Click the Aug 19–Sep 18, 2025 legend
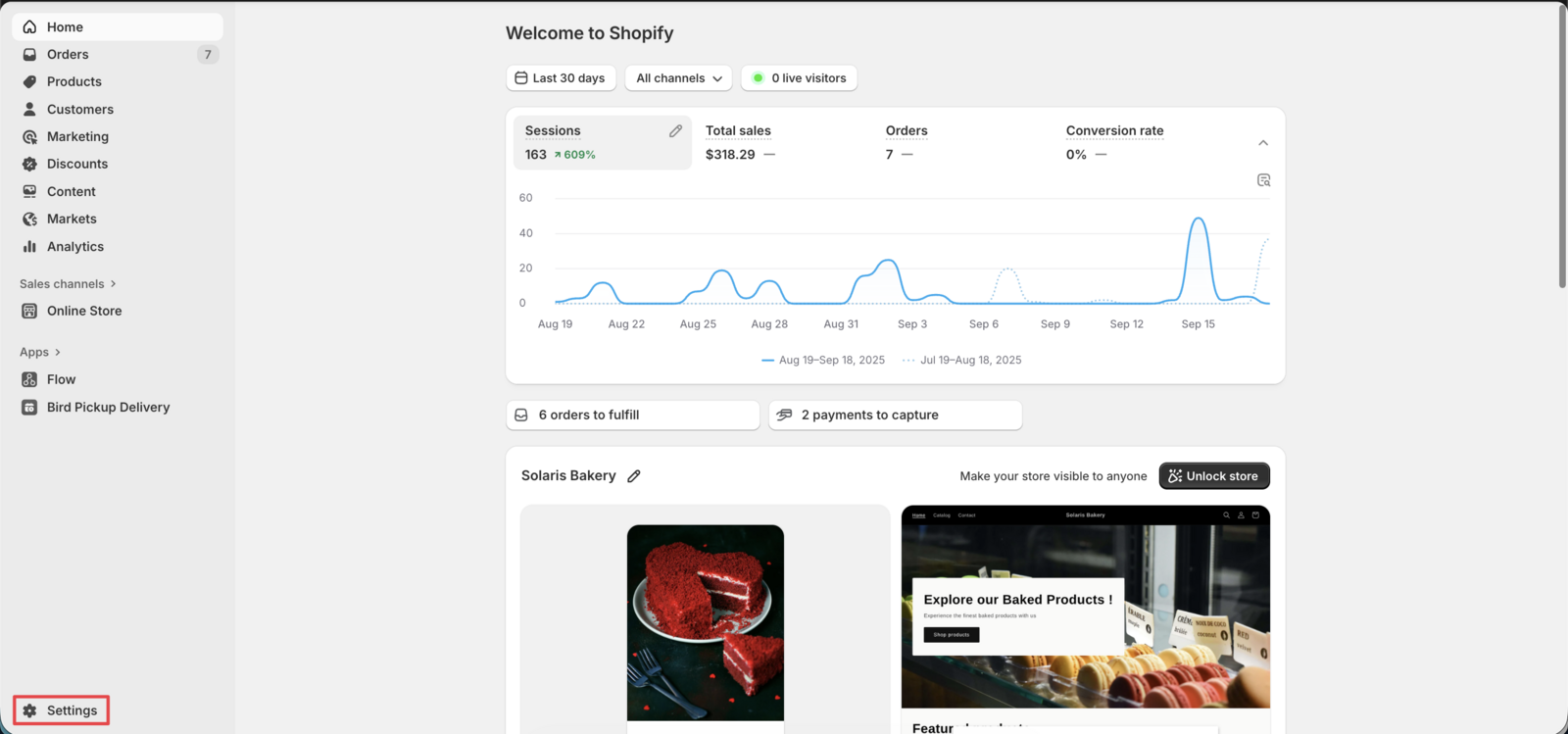The width and height of the screenshot is (1568, 734). click(x=823, y=361)
